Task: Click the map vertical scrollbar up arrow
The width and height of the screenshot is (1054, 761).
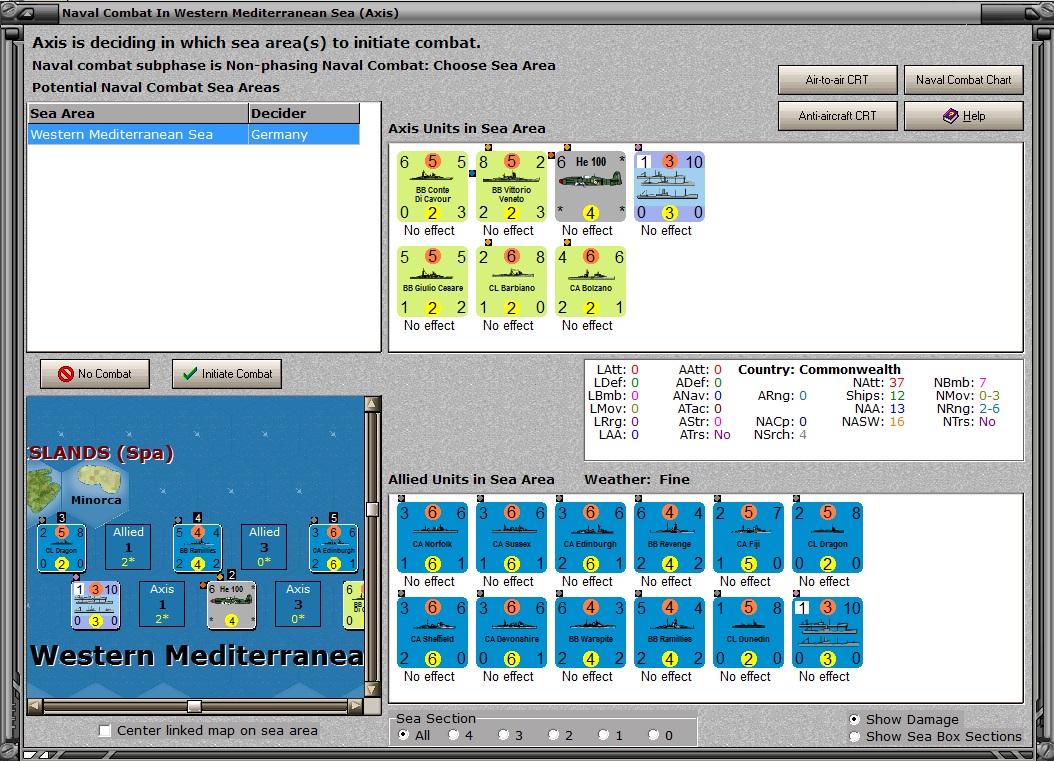Action: click(x=372, y=404)
